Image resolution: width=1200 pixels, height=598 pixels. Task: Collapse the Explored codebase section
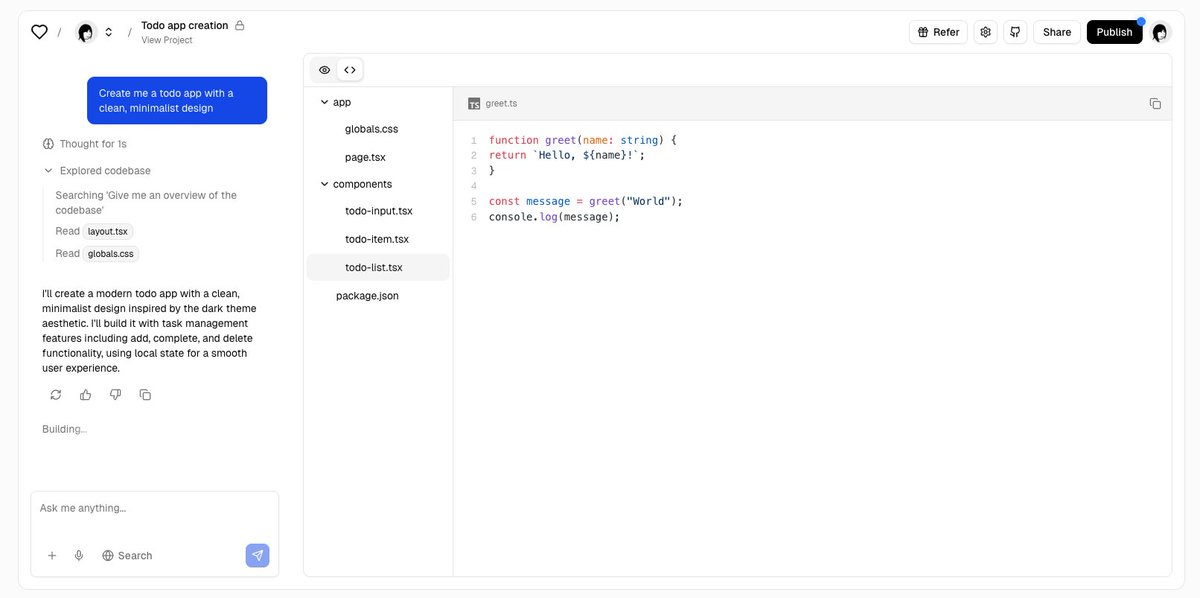click(47, 170)
